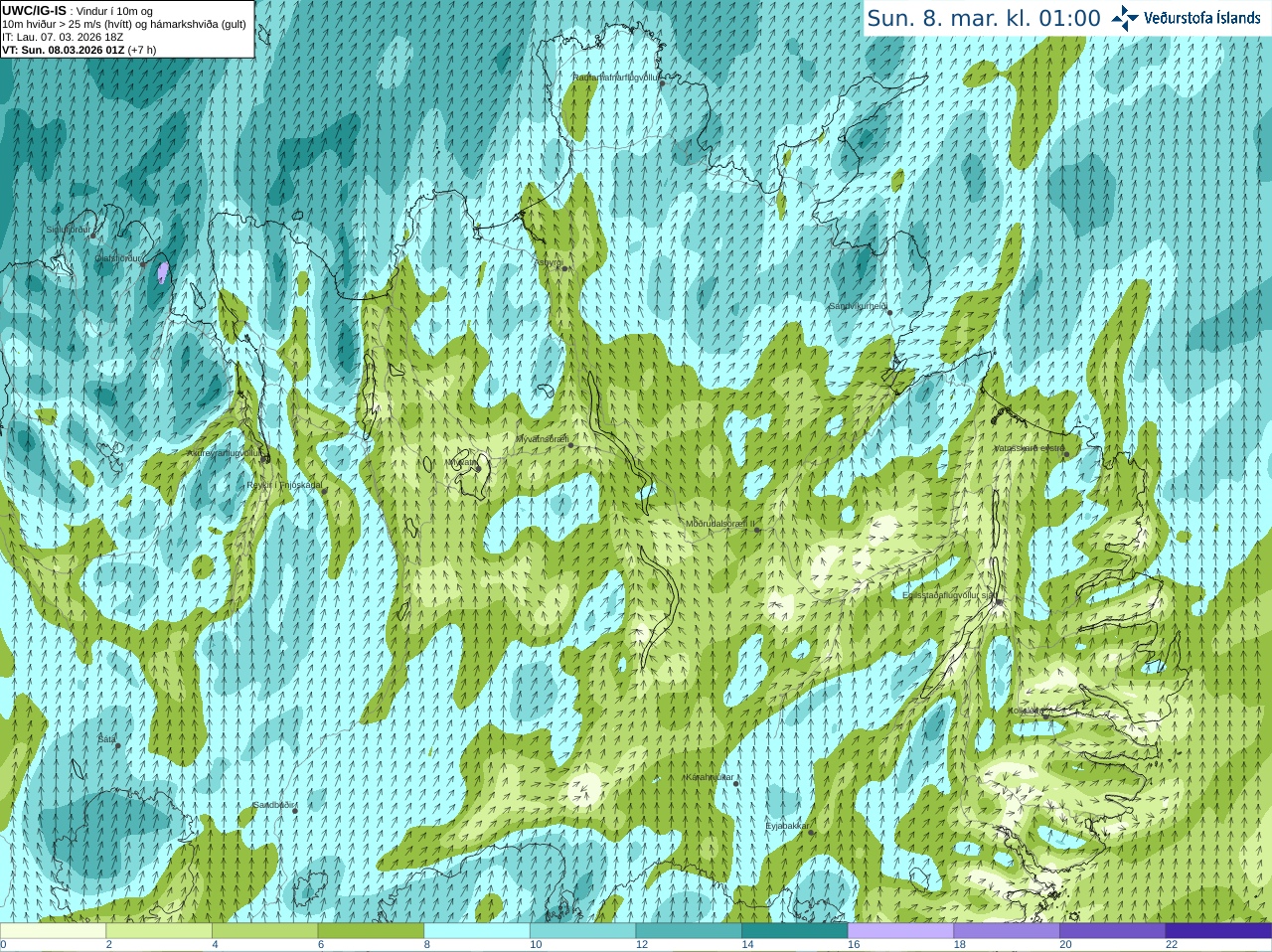
Task: Click the Vatnsskarð eystra station label
Action: click(x=1030, y=448)
